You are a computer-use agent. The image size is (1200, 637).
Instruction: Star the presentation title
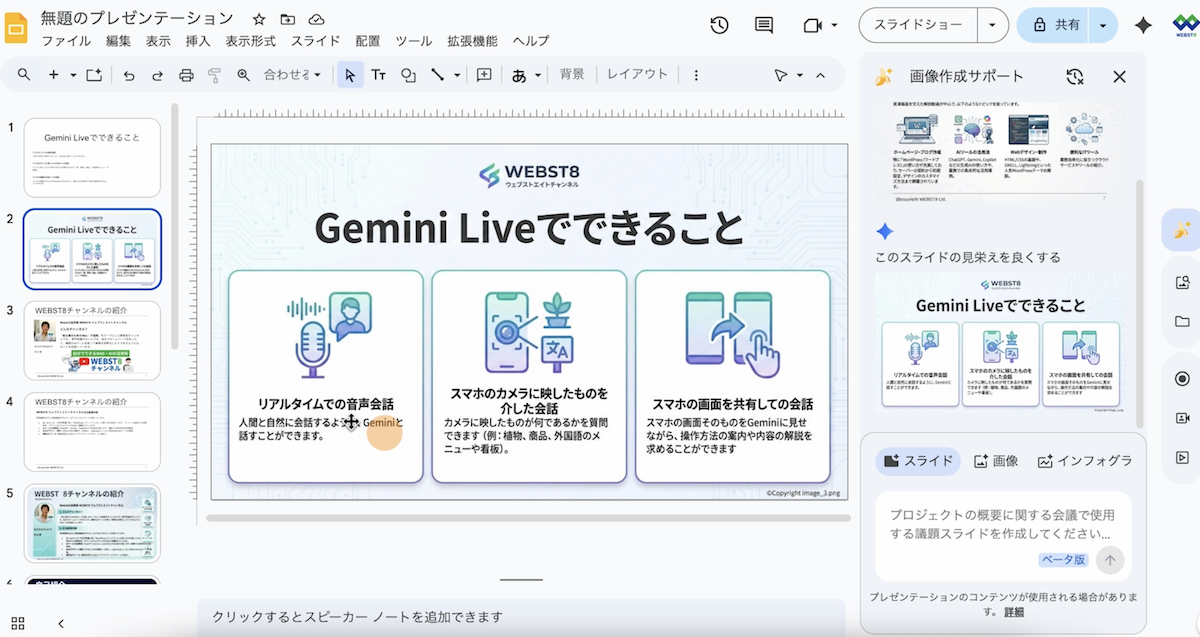259,19
